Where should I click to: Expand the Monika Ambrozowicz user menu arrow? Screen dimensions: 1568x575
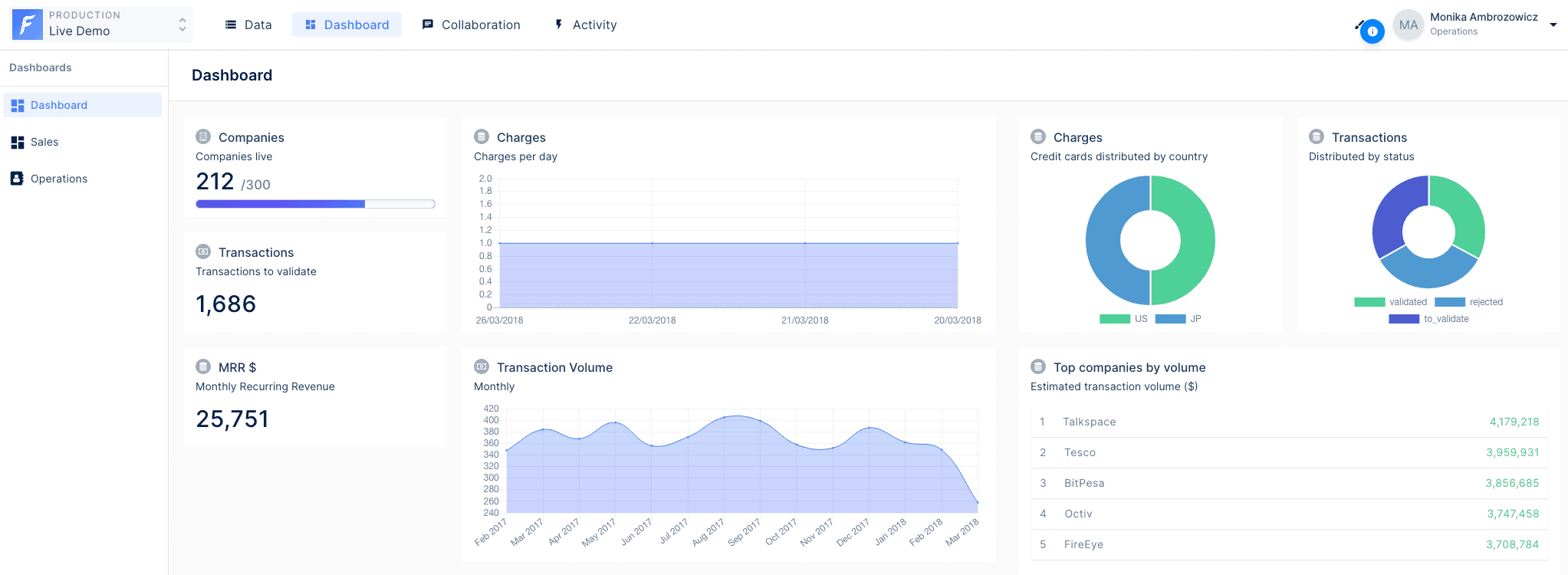coord(1553,25)
